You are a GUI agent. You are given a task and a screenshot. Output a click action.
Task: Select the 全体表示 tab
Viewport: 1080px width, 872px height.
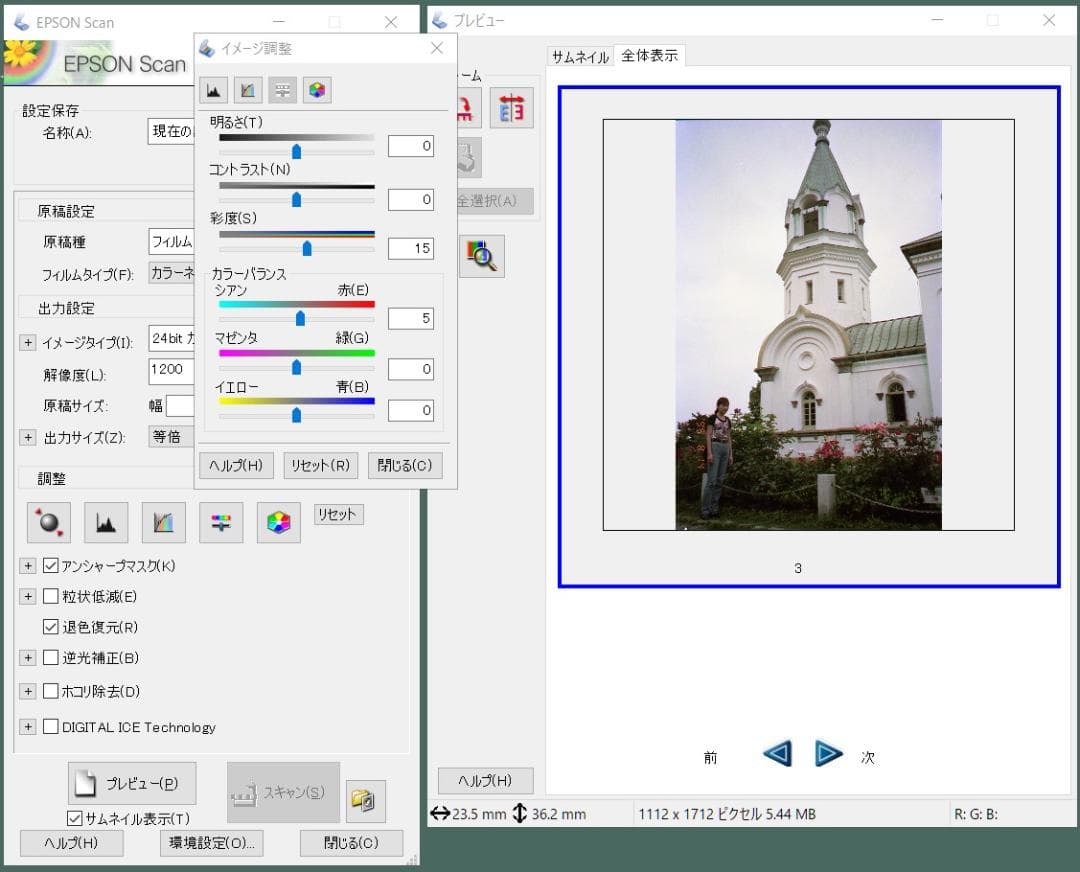coord(649,56)
